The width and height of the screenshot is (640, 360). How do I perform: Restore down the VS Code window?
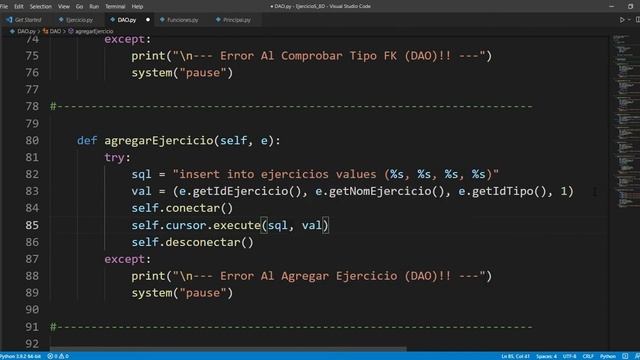click(x=631, y=7)
